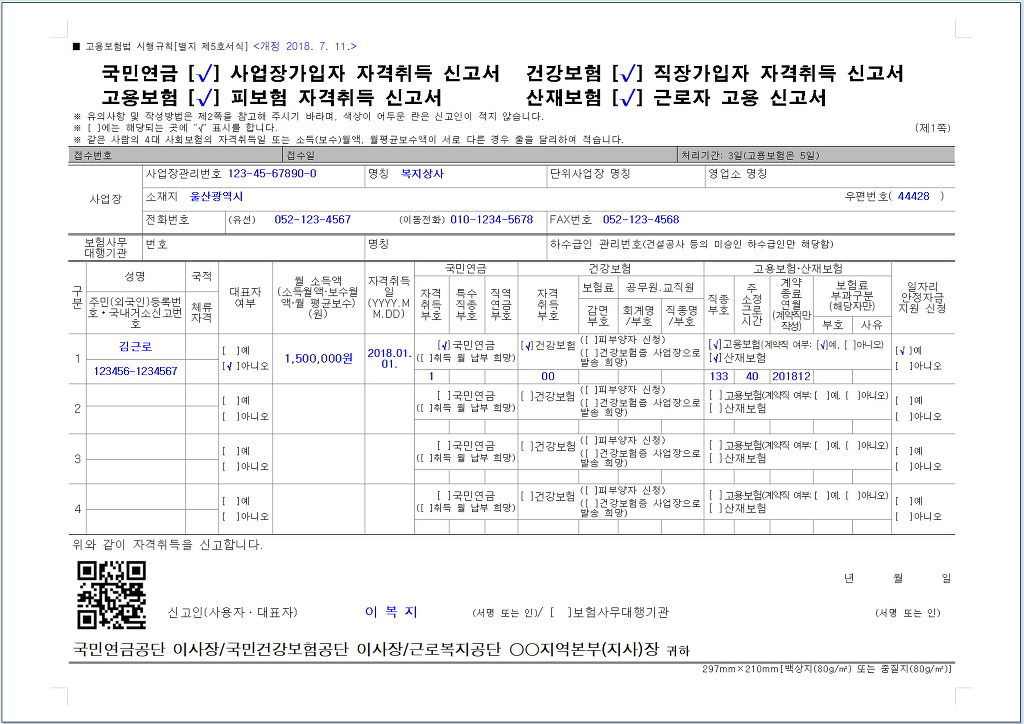The height and width of the screenshot is (724, 1024).
Task: Select landline number 052-123-4567
Action: tap(312, 220)
